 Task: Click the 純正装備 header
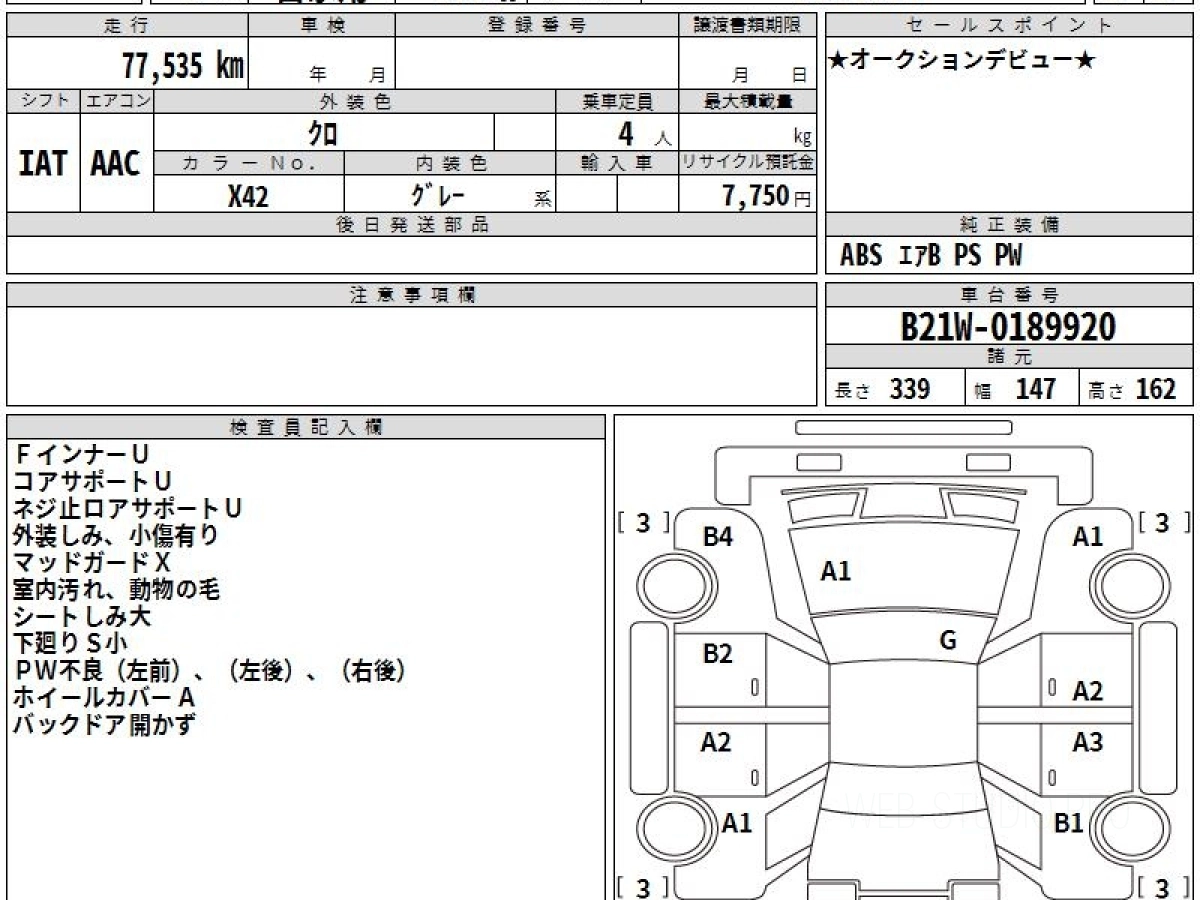(x=1010, y=224)
